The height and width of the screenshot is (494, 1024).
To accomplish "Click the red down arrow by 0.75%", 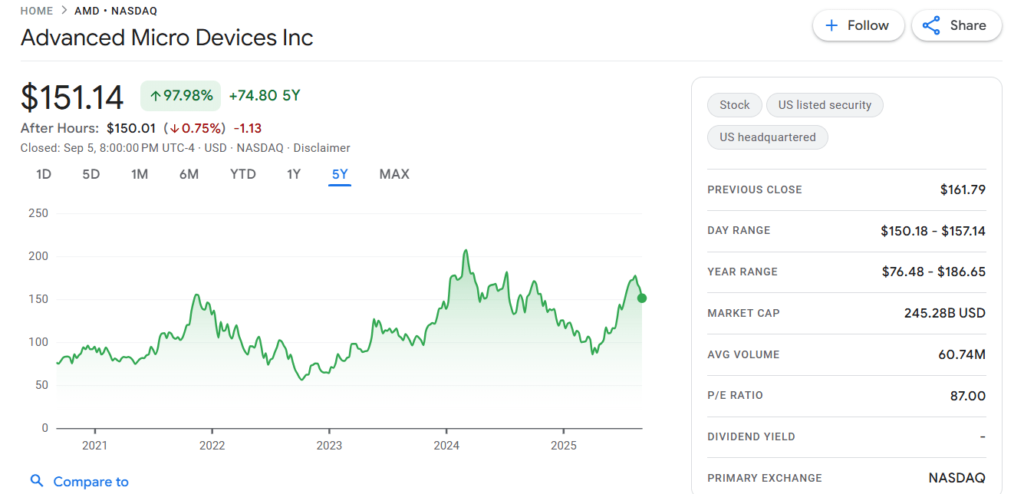I will (175, 128).
